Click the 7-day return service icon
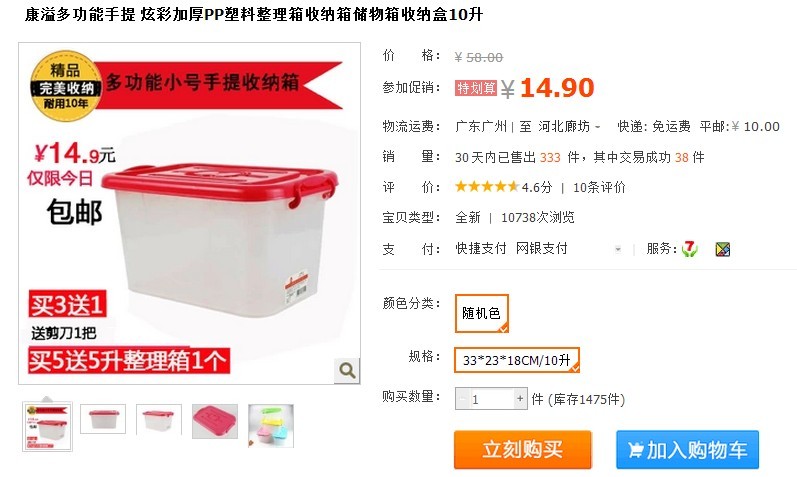The height and width of the screenshot is (477, 797). (690, 249)
